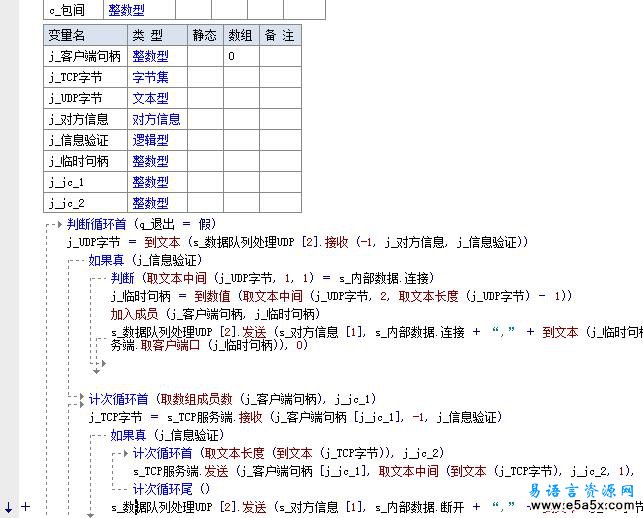
Task: Select the 数组 column header
Action: [241, 35]
